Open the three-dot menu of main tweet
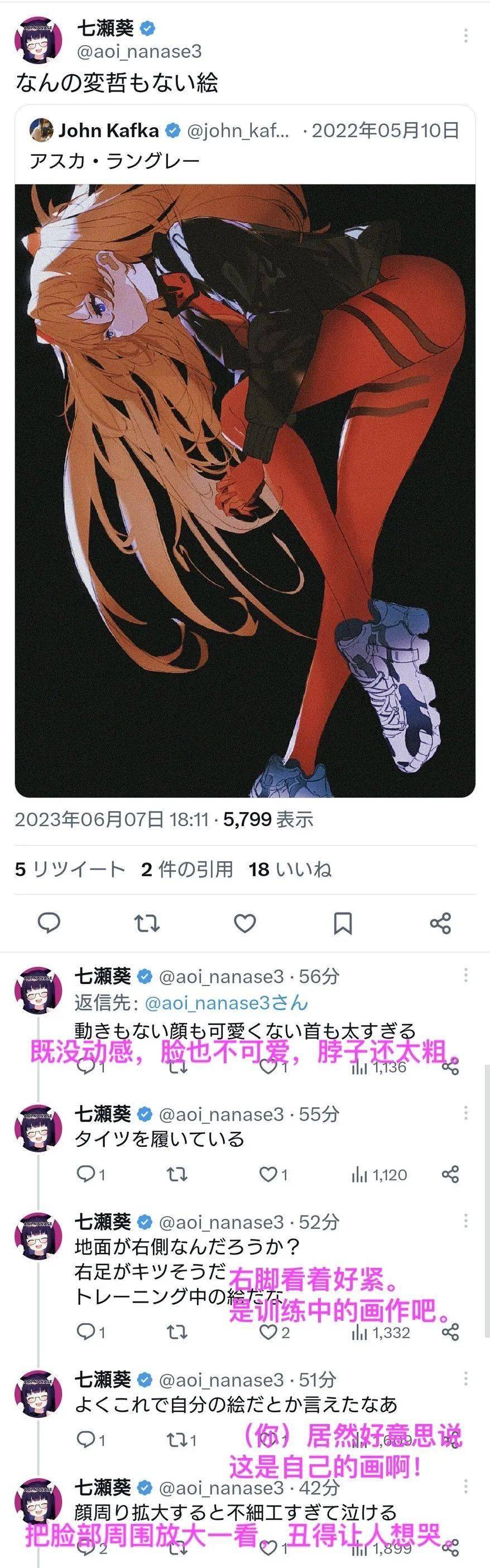The height and width of the screenshot is (1568, 490). tap(465, 35)
